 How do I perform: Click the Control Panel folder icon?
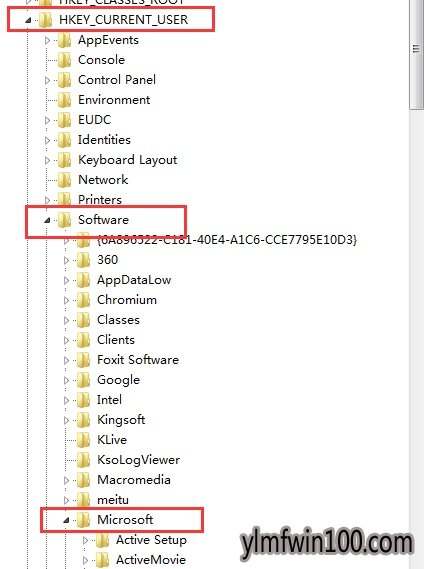pyautogui.click(x=65, y=80)
